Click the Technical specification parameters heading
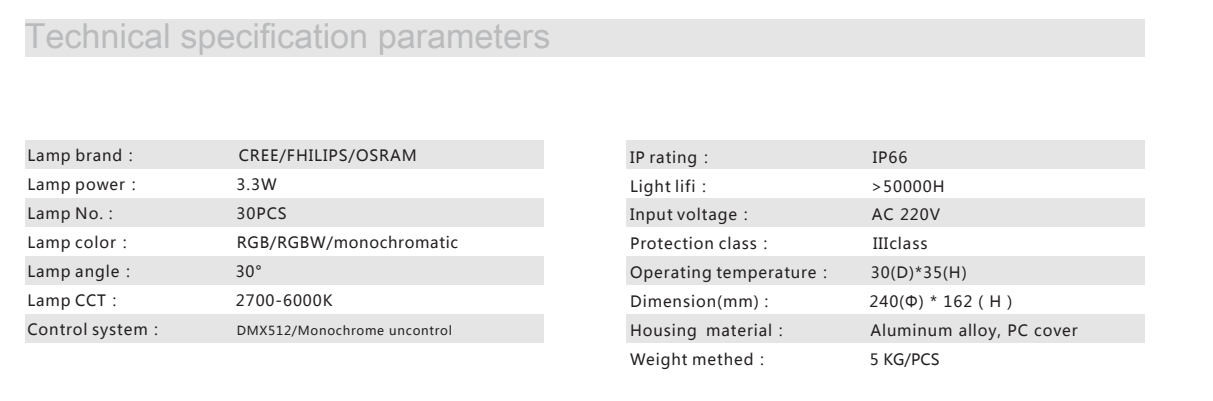The width and height of the screenshot is (1213, 401). [x=287, y=38]
